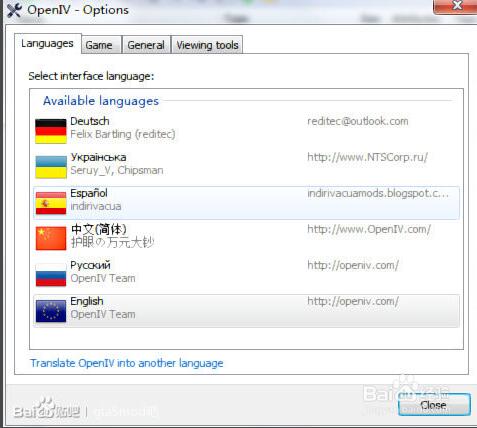The image size is (477, 428).
Task: Click the OpenIV wrench icon in title bar
Action: click(14, 10)
